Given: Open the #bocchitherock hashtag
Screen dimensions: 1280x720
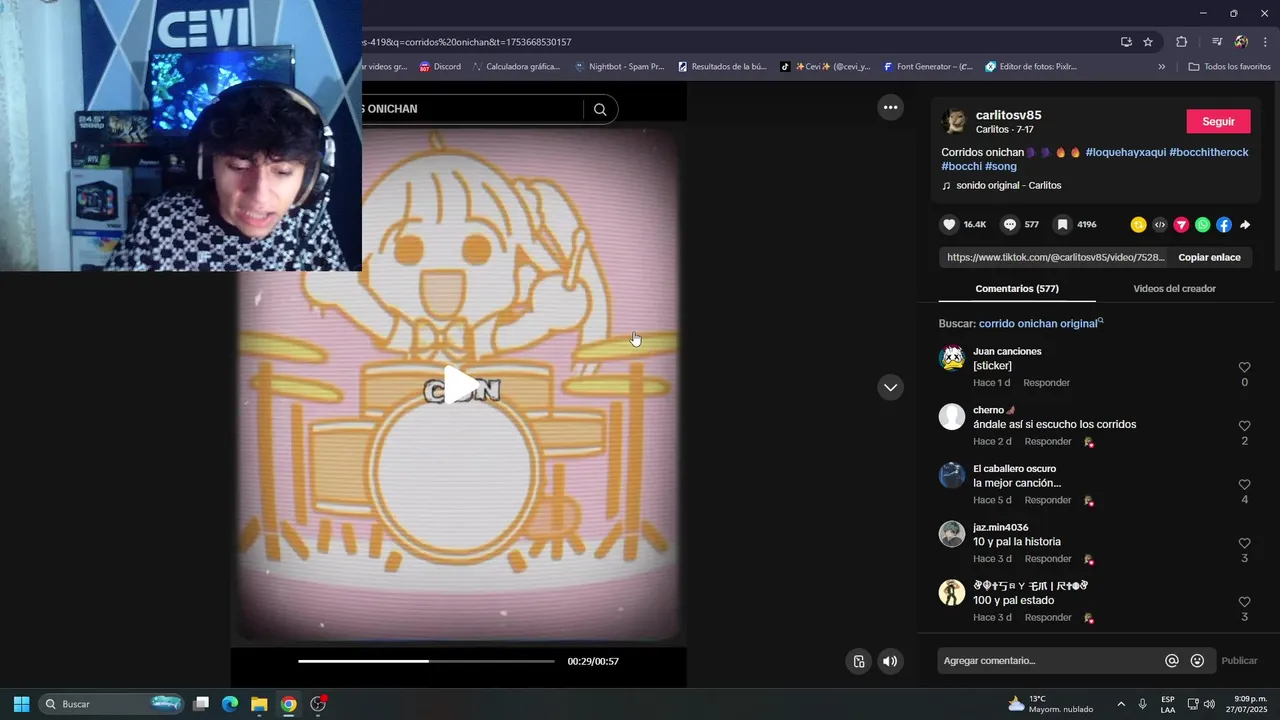Looking at the screenshot, I should pyautogui.click(x=1209, y=152).
